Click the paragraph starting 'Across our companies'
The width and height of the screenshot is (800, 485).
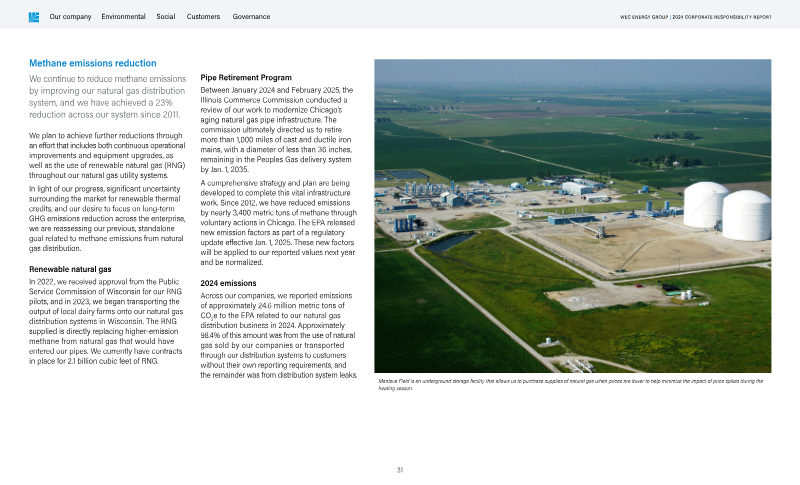pyautogui.click(x=278, y=335)
